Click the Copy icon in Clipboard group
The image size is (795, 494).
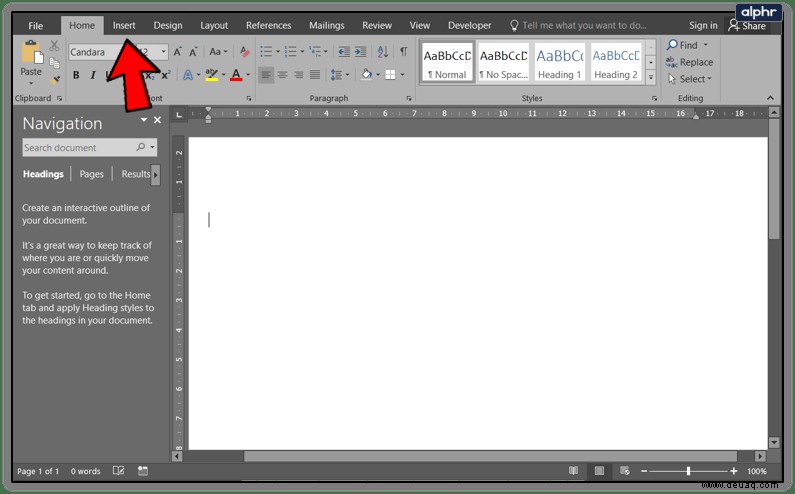point(54,63)
